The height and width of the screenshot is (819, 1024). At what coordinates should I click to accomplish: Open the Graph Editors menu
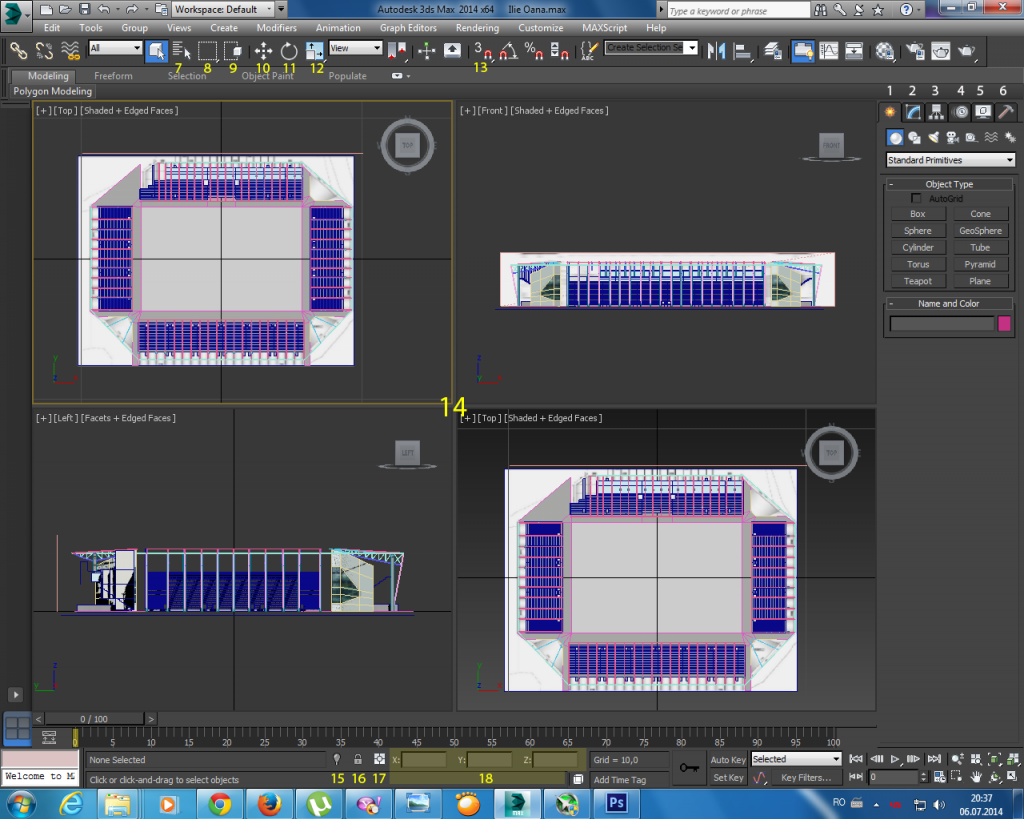click(408, 28)
